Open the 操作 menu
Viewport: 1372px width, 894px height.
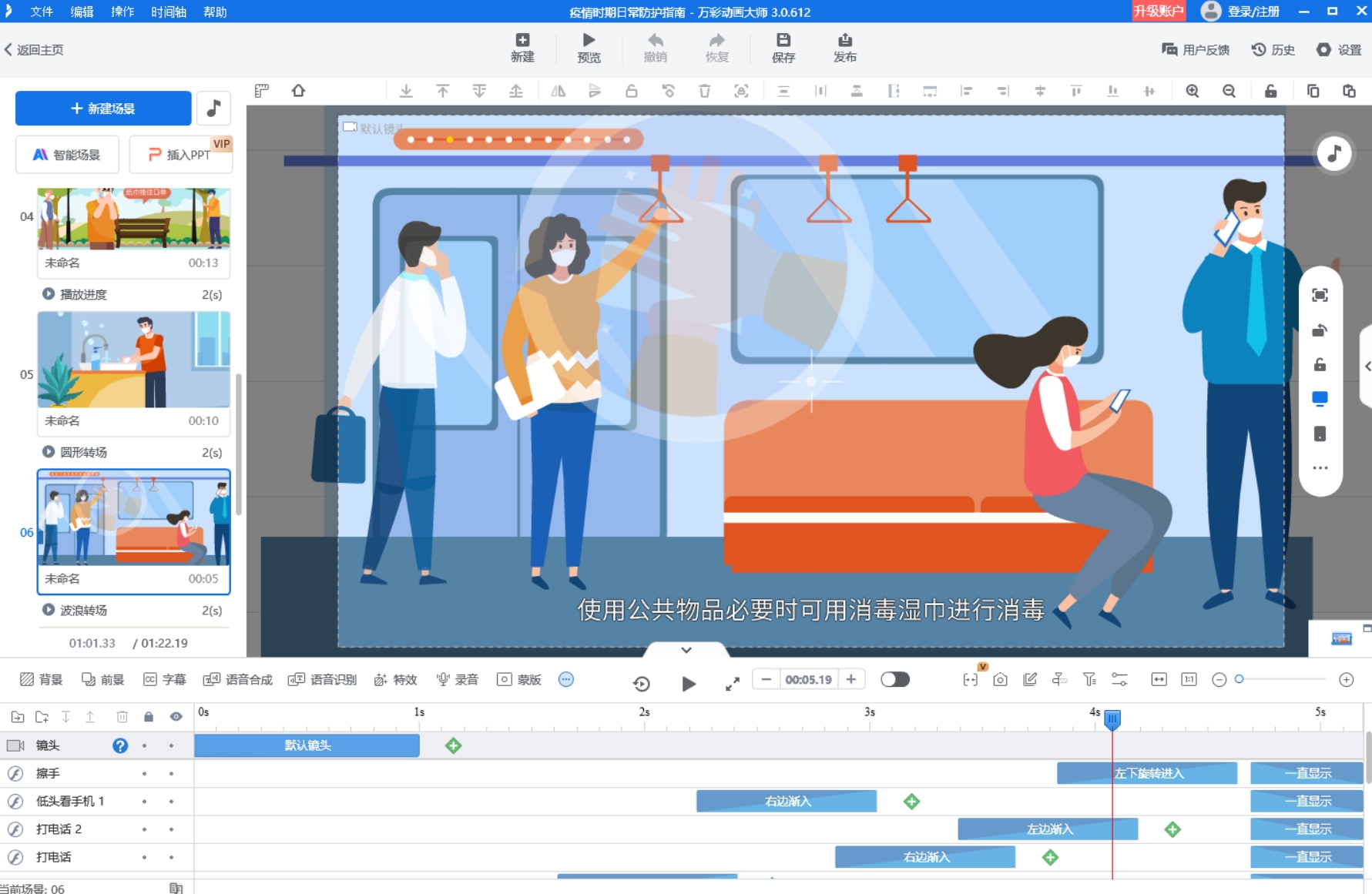[x=122, y=12]
